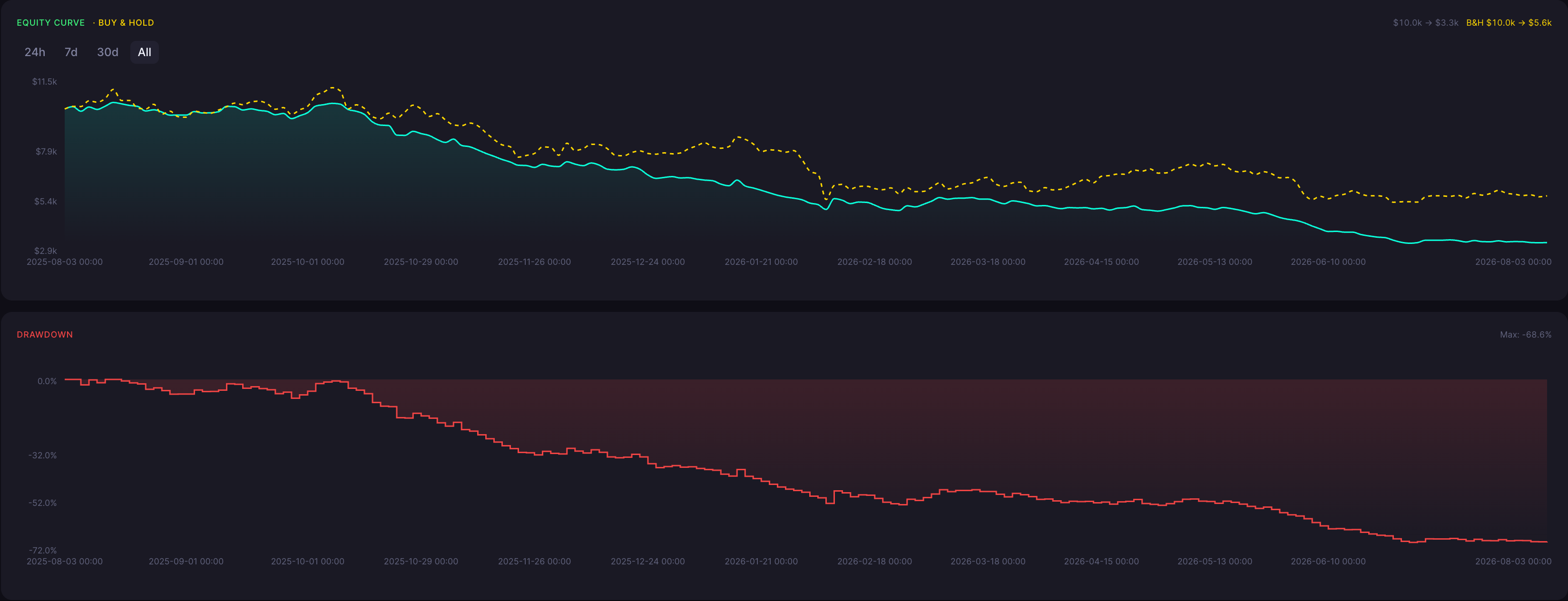Show the 30d time range
The image size is (1568, 601).
coord(108,52)
